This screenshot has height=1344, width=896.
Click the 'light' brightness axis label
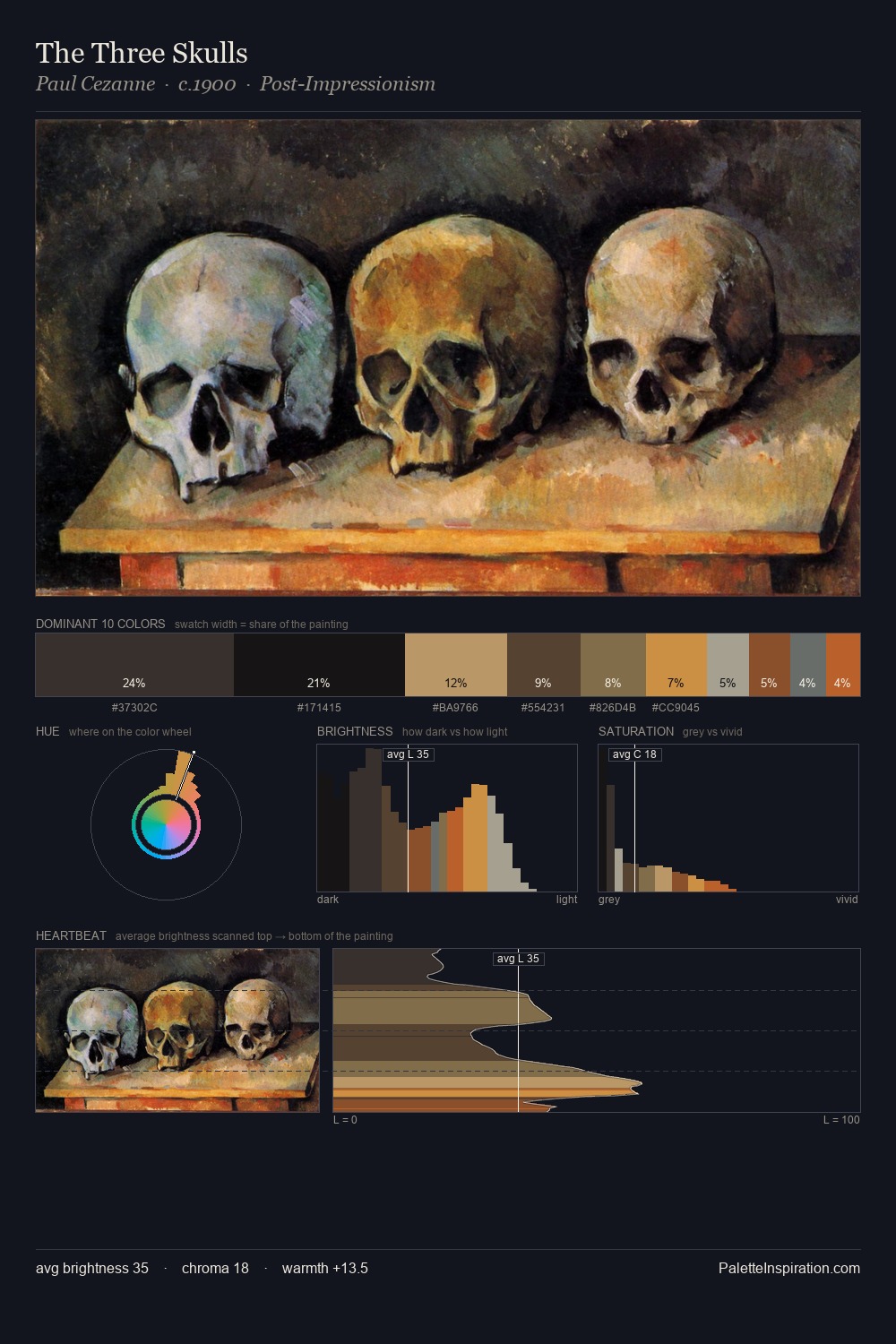566,900
